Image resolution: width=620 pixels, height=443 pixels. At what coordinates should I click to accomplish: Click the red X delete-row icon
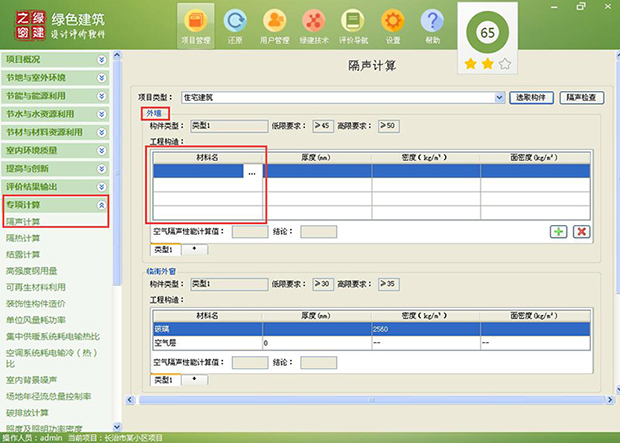click(x=581, y=231)
